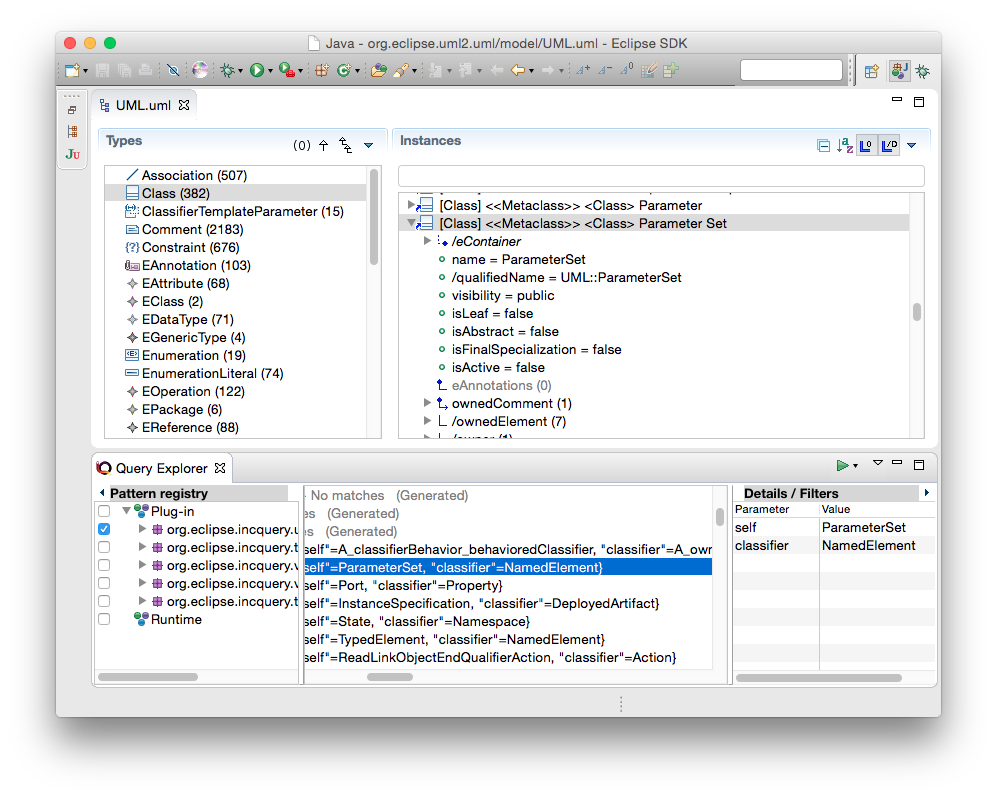
Task: Collapse the Details / Filters panel arrow
Action: pos(927,492)
